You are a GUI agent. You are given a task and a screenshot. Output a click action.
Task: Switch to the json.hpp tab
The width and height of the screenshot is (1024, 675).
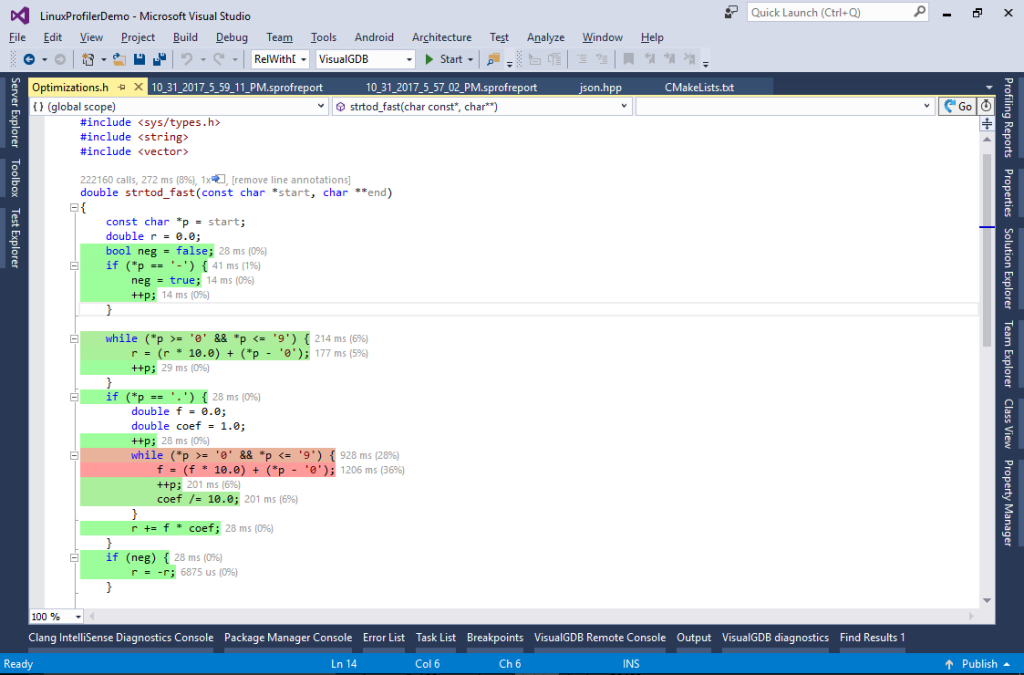[x=601, y=87]
